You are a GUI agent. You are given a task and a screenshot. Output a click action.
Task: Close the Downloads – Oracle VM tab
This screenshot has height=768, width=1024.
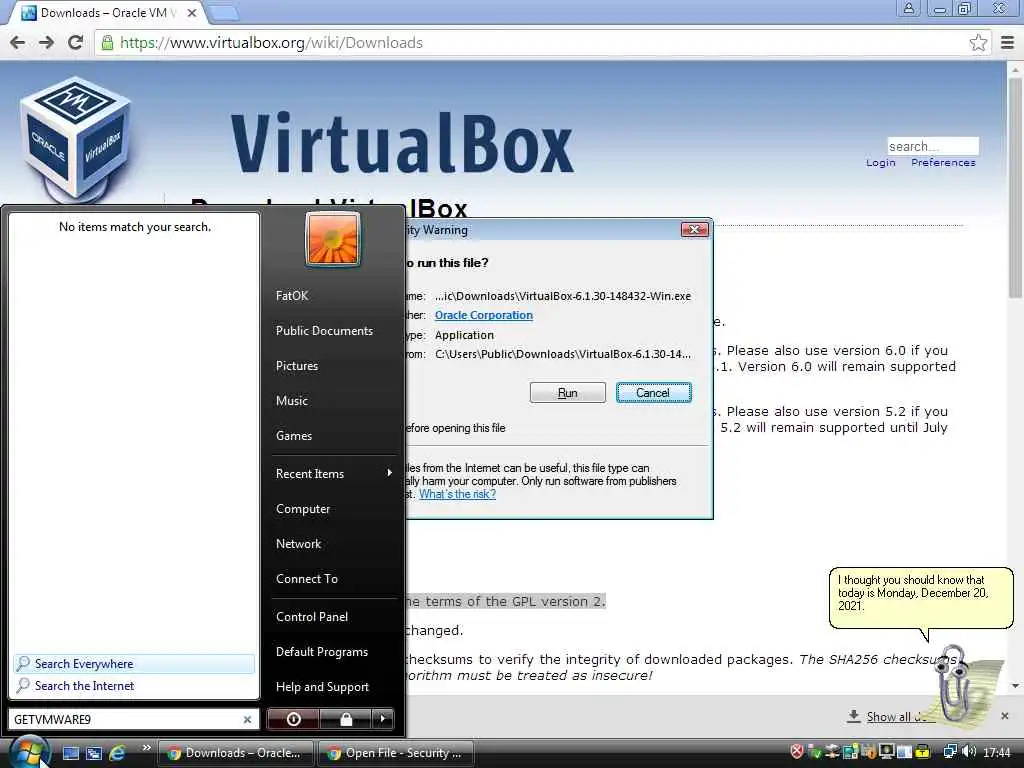pyautogui.click(x=191, y=12)
